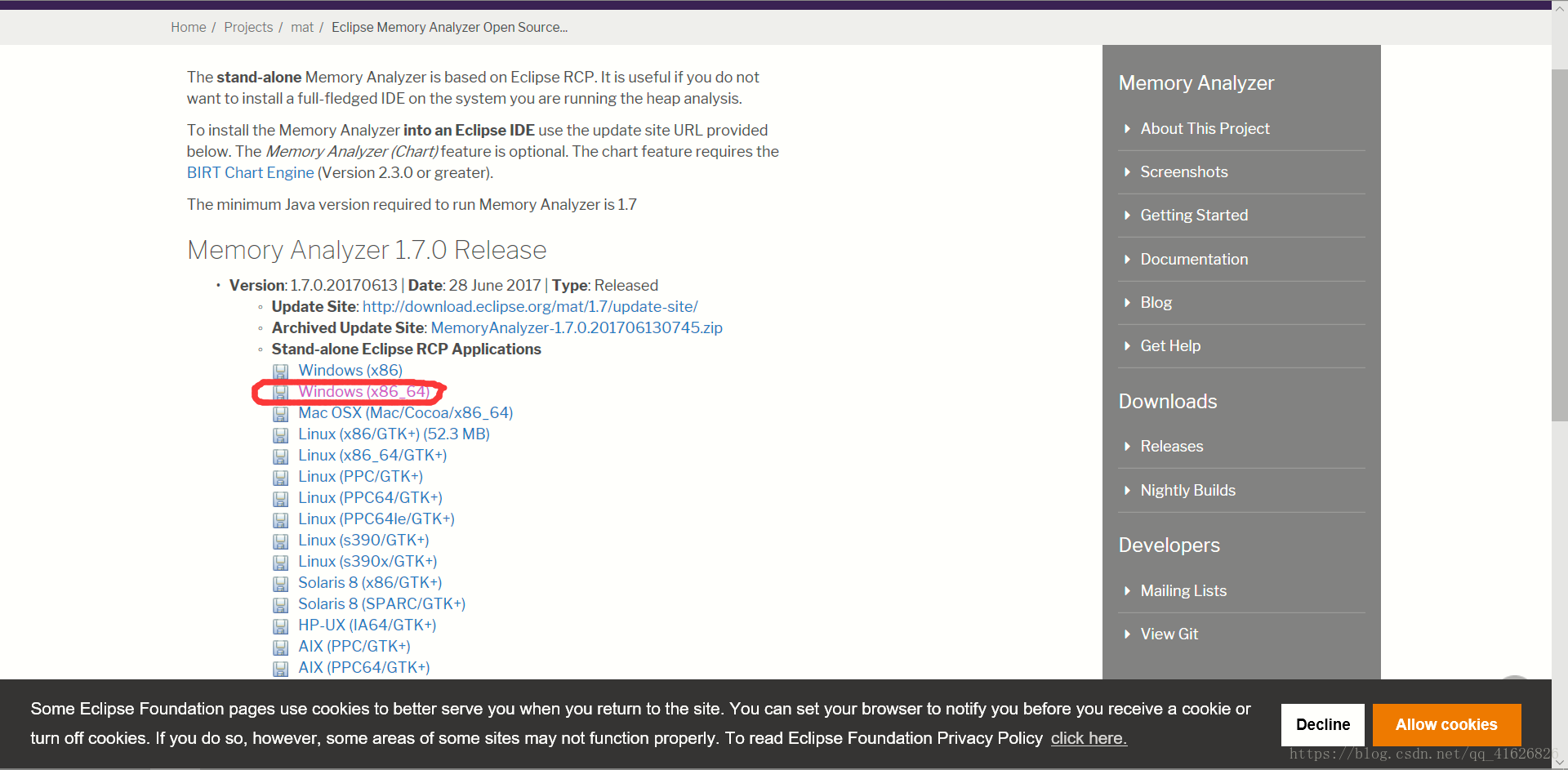Download MemoryAnalyzer-1.7.0.201706130745.zip archive
The width and height of the screenshot is (1568, 770).
pyautogui.click(x=577, y=328)
